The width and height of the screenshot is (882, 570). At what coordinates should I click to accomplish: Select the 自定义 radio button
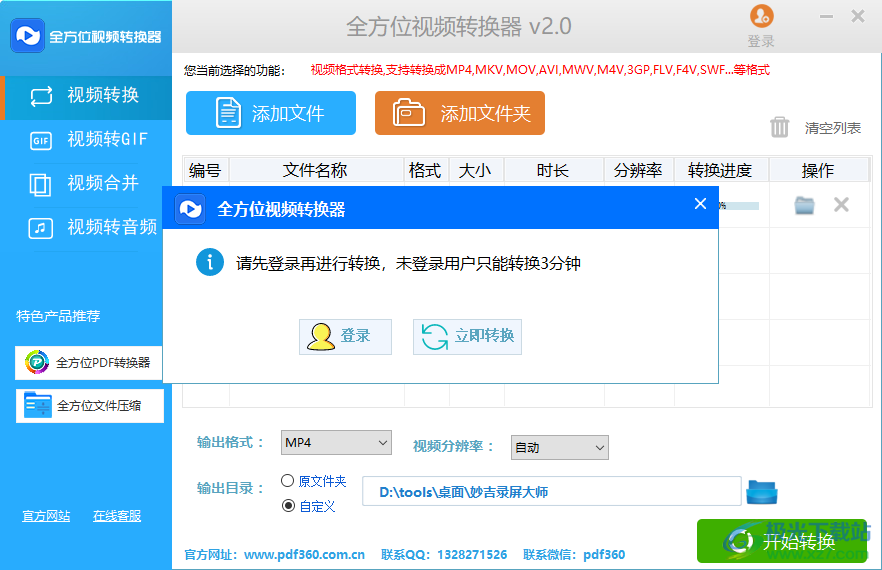point(288,505)
